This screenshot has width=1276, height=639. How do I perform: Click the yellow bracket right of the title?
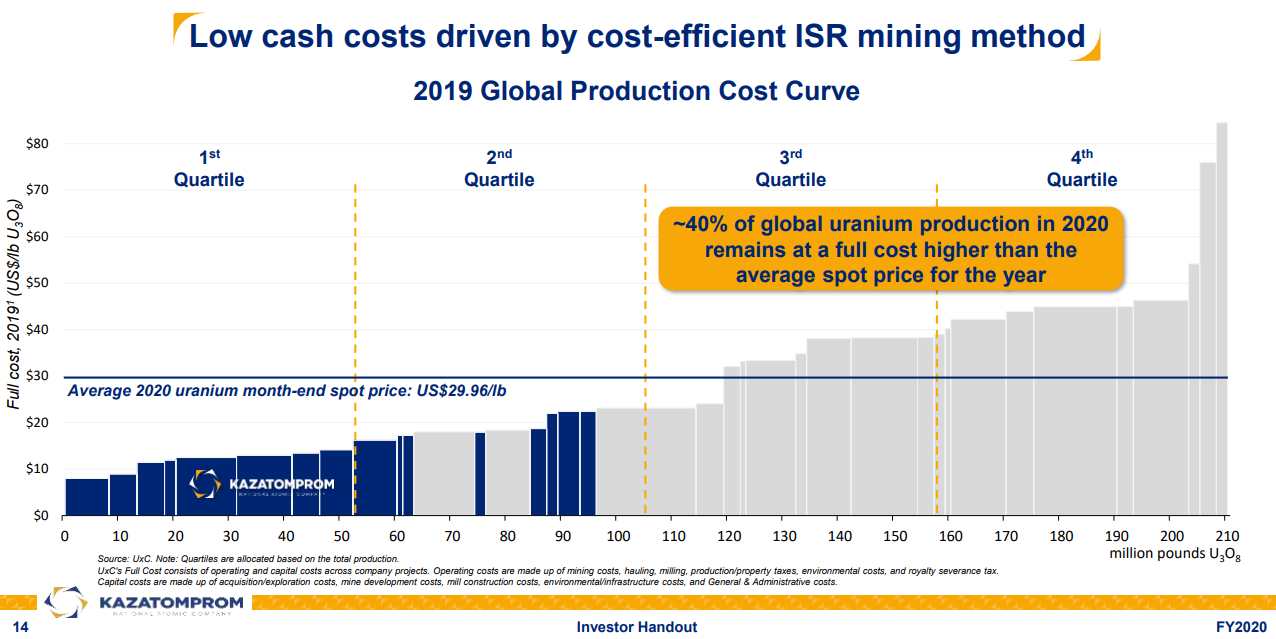click(1092, 41)
